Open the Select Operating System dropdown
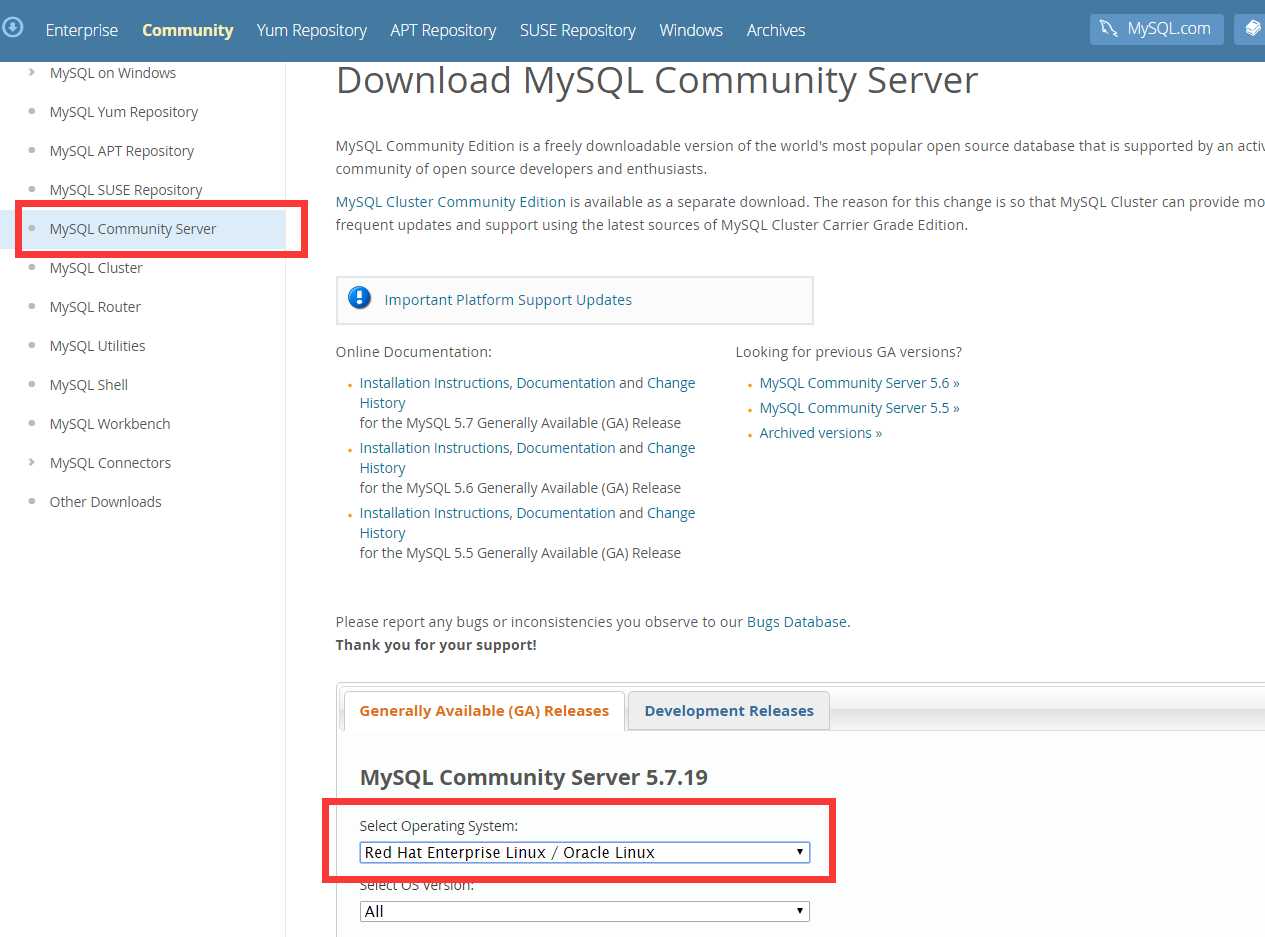The height and width of the screenshot is (937, 1265). coord(585,852)
